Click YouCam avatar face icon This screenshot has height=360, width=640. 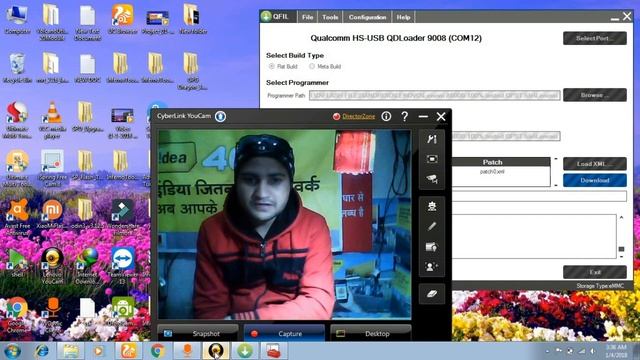point(432,267)
